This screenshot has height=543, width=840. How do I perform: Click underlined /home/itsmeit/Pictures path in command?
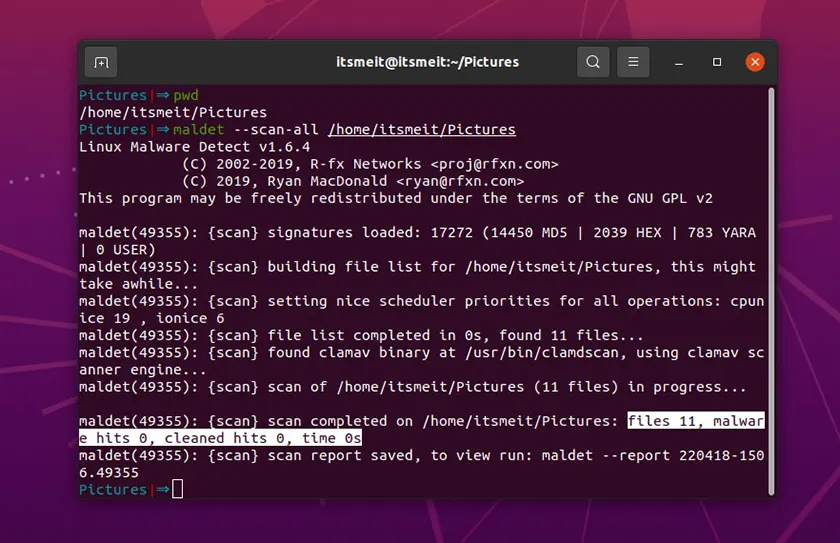coord(421,129)
